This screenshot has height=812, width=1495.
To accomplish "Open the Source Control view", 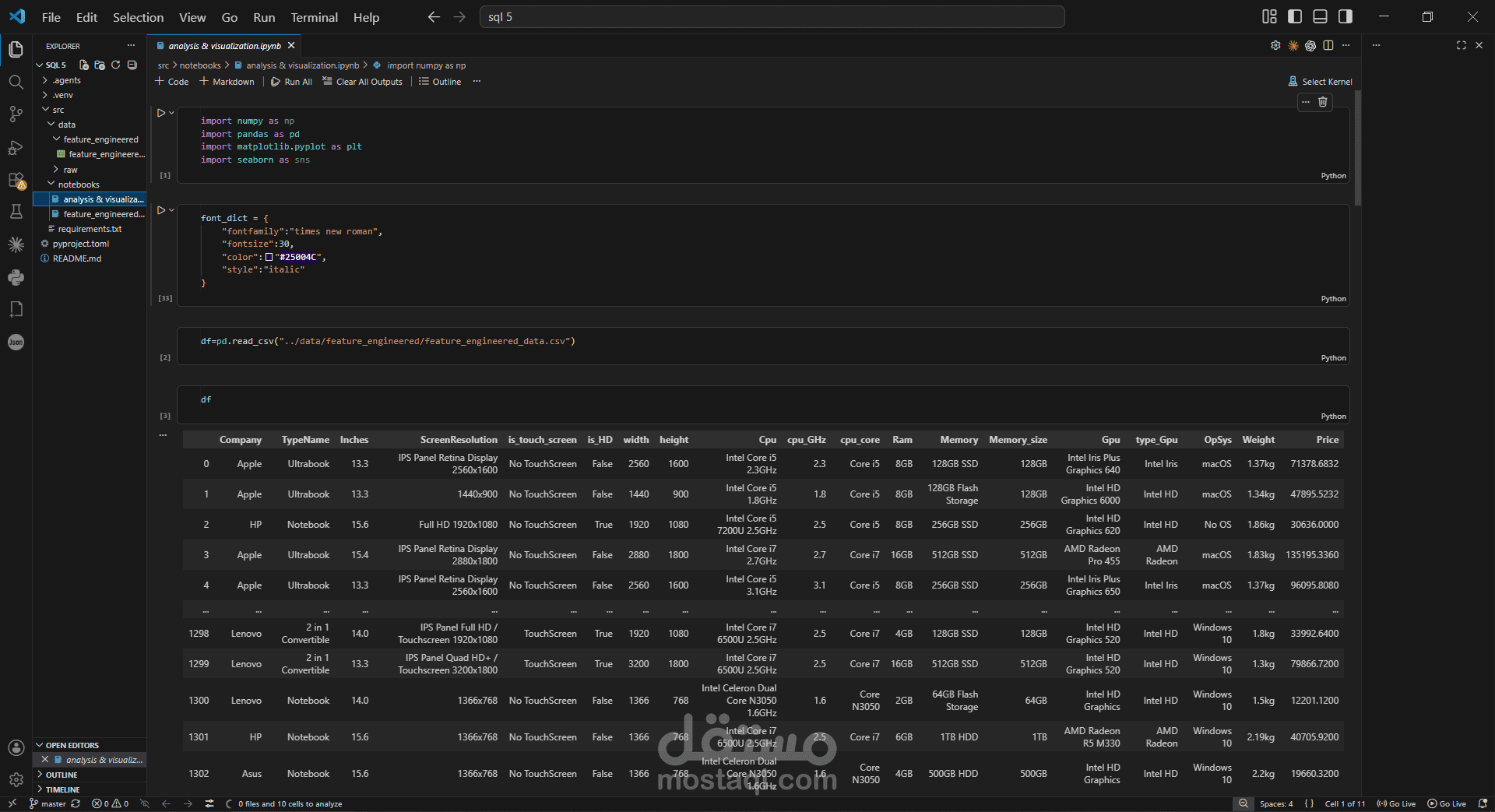I will [16, 114].
